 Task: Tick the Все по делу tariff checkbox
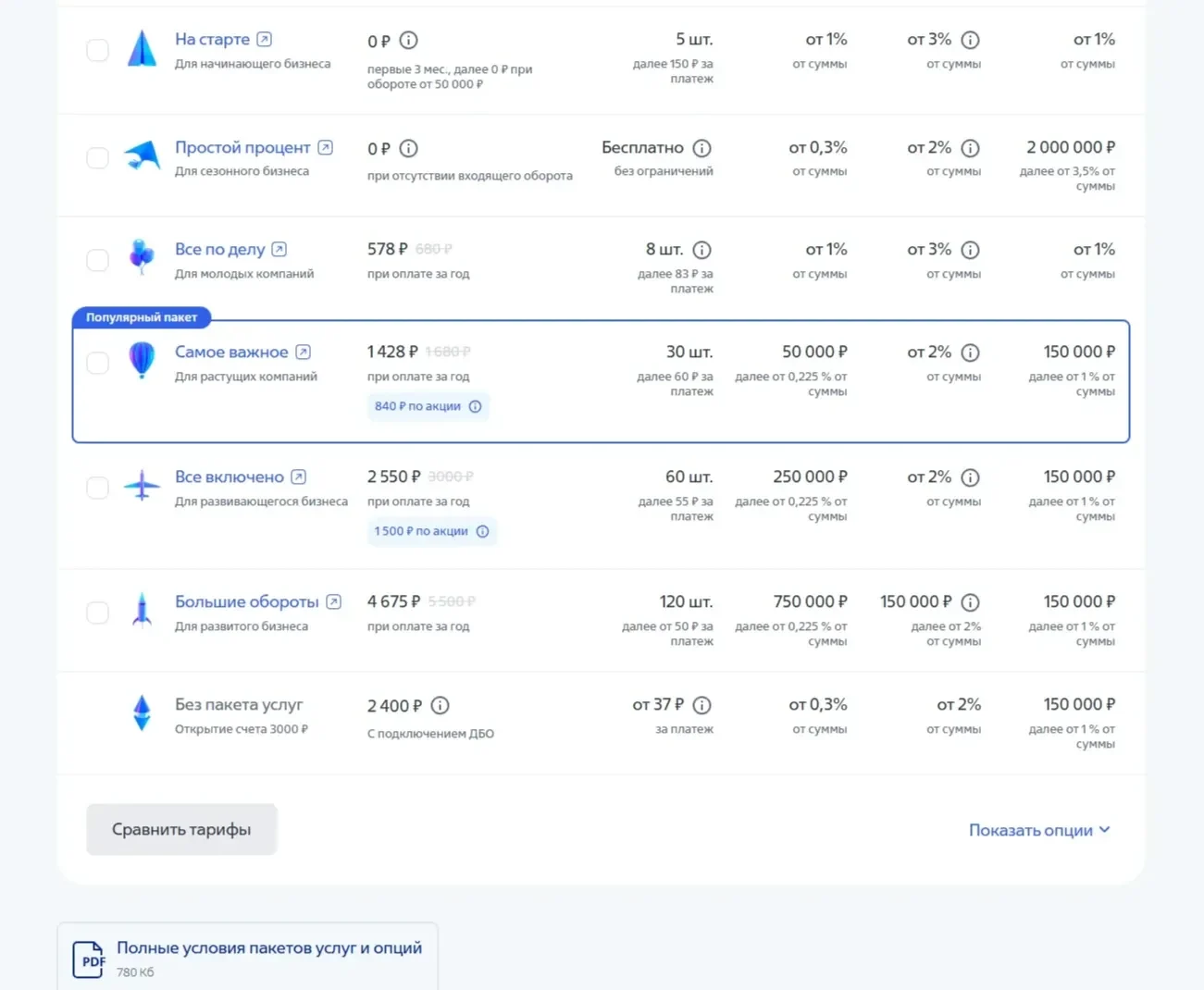(97, 260)
